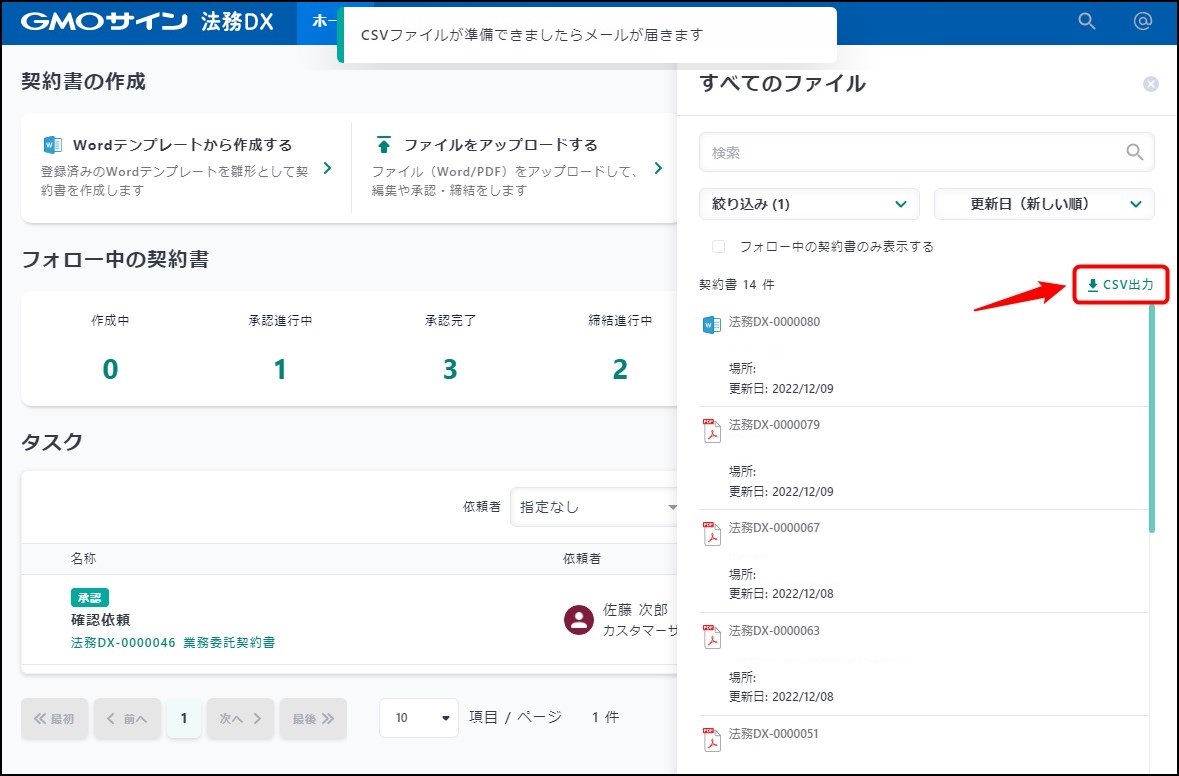
Task: Open the 絞り込み (1) filter dropdown
Action: (809, 204)
